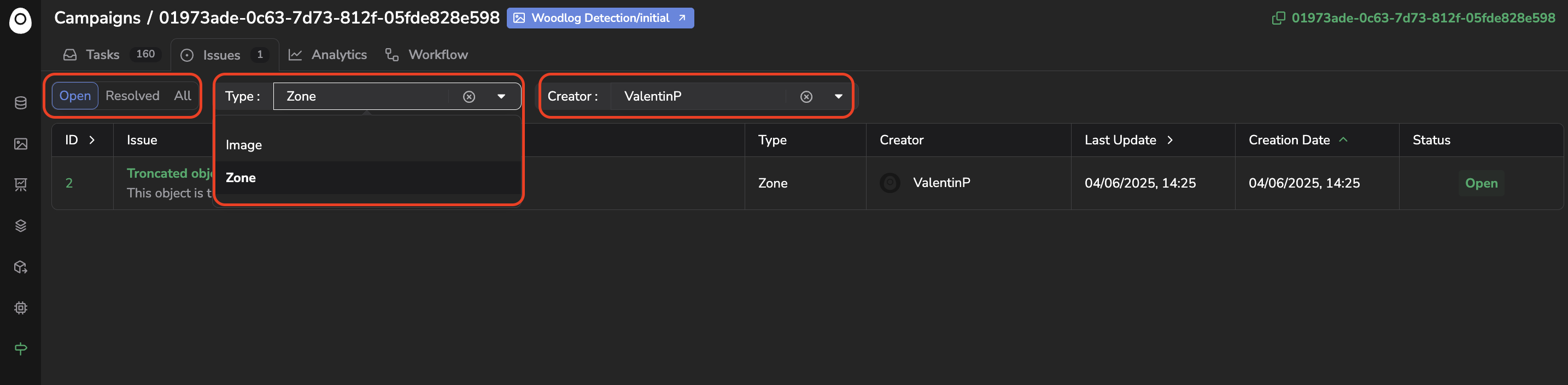Viewport: 1568px width, 385px height.
Task: Open the Troncated object issue title
Action: click(169, 173)
